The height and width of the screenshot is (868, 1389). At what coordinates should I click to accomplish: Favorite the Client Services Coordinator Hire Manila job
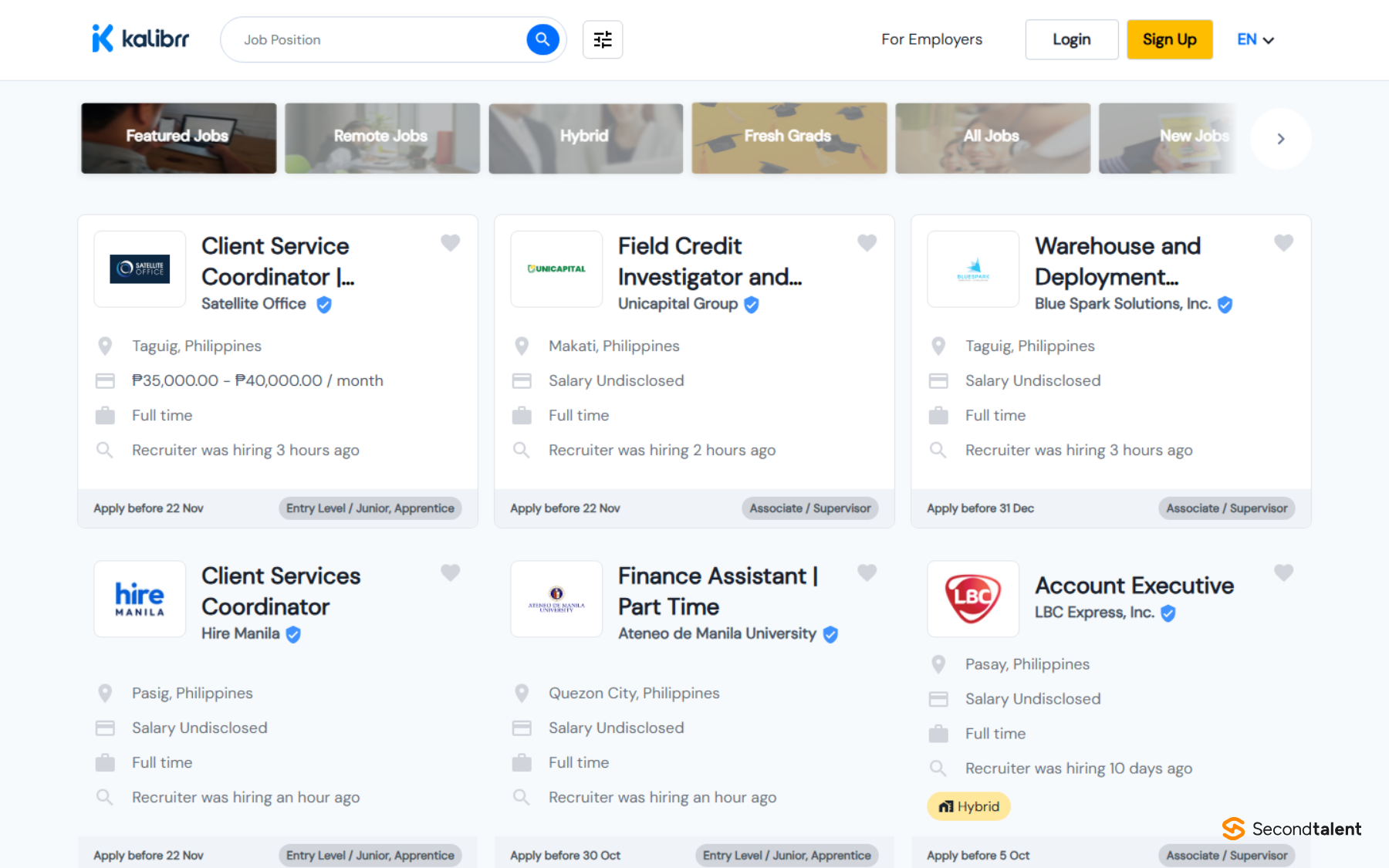coord(451,572)
